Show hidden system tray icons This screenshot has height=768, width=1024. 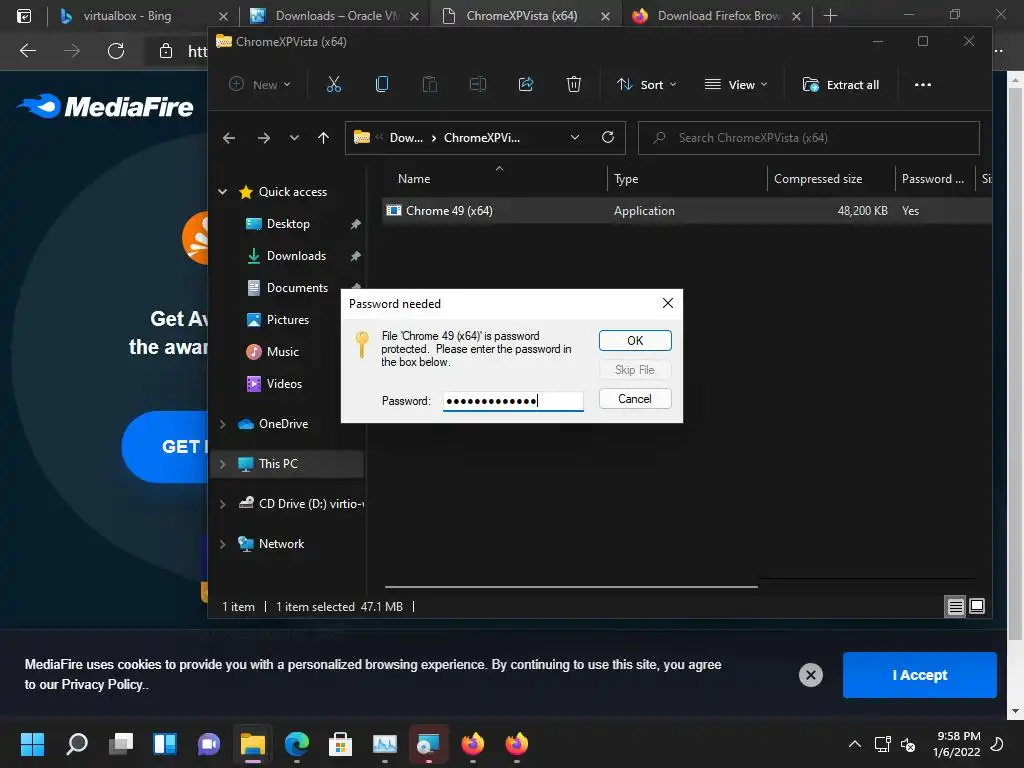click(854, 744)
